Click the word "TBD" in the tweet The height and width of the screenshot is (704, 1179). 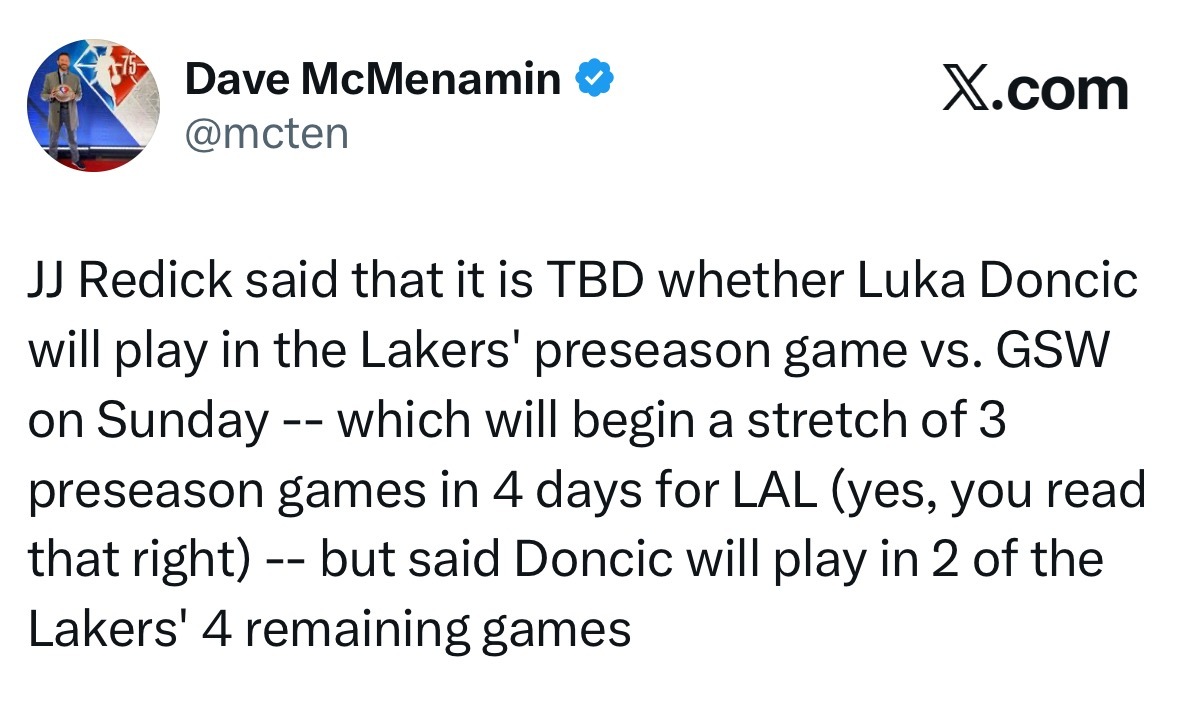[x=595, y=281]
